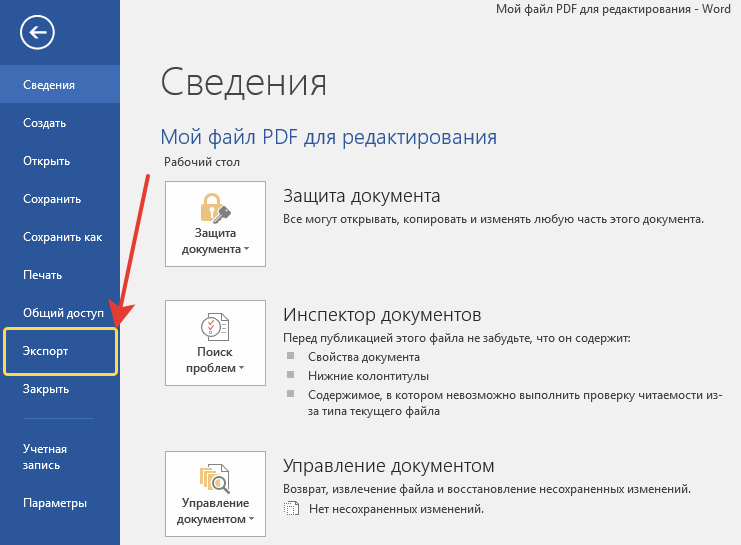Click the lock and key Protect Document icon
The height and width of the screenshot is (545, 741).
(x=215, y=208)
